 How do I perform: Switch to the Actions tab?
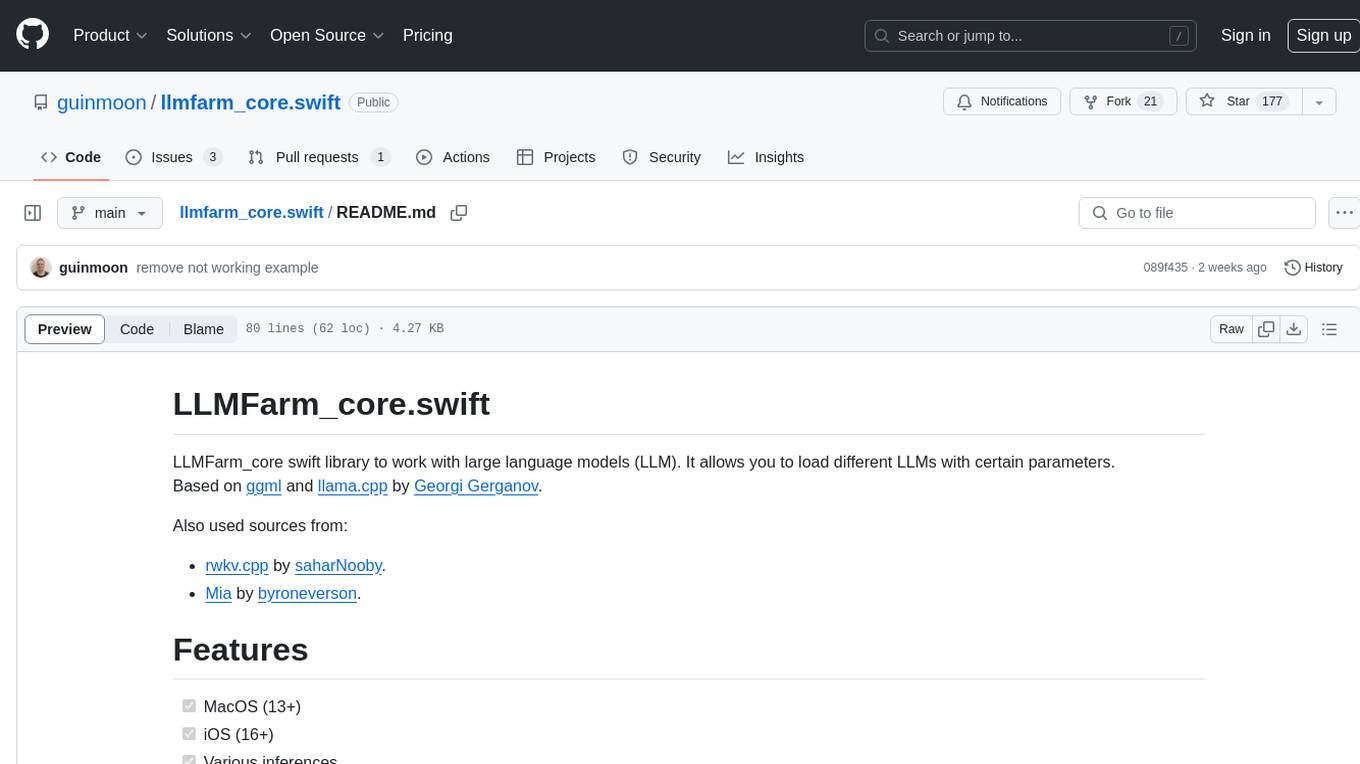click(x=453, y=157)
